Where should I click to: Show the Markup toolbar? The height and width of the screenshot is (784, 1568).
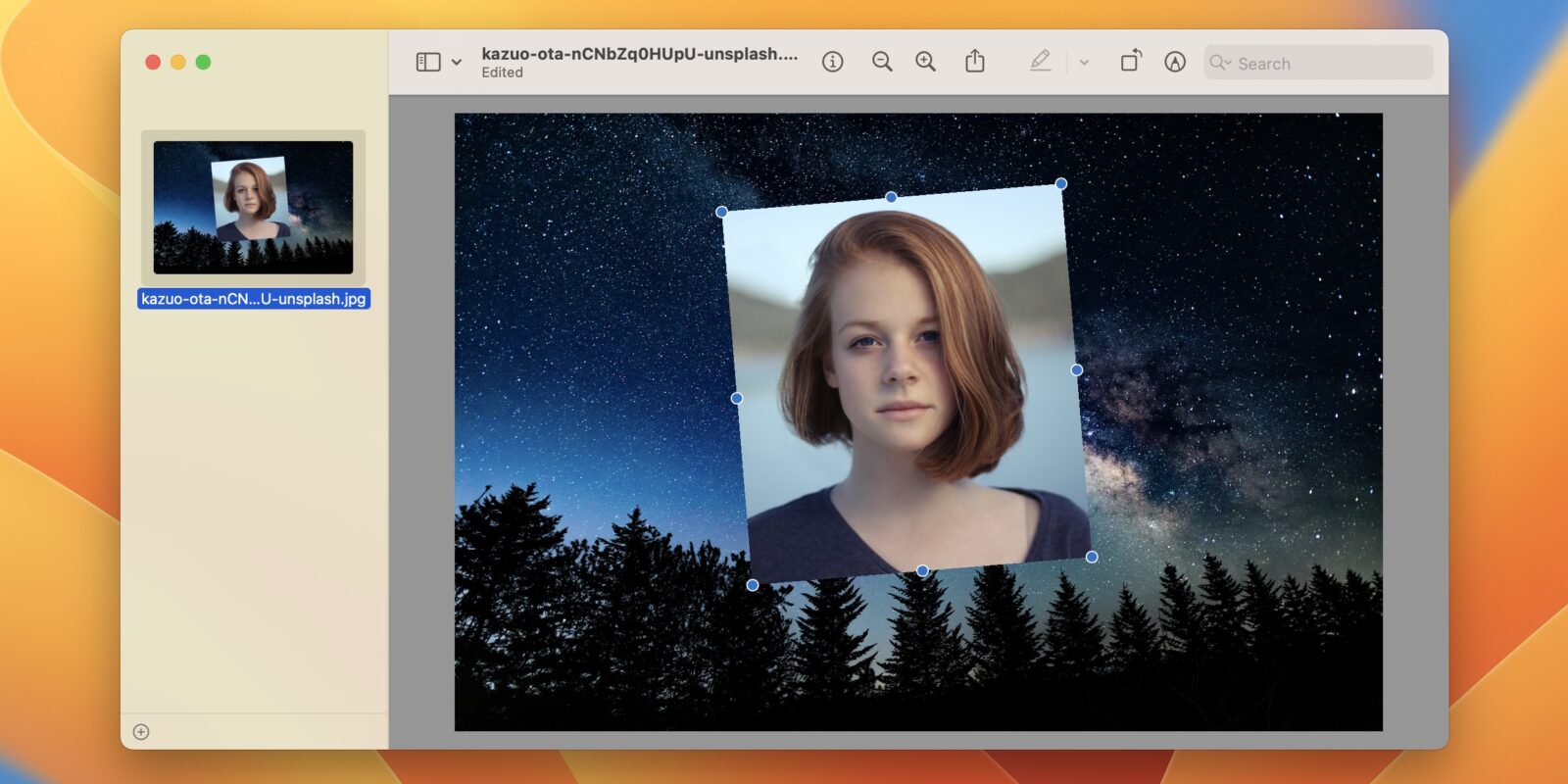(1175, 62)
